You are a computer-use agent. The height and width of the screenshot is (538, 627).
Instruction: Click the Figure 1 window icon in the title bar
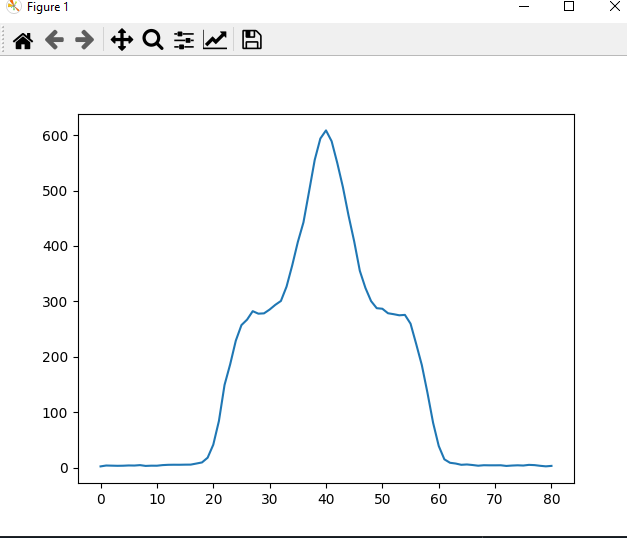tap(13, 7)
